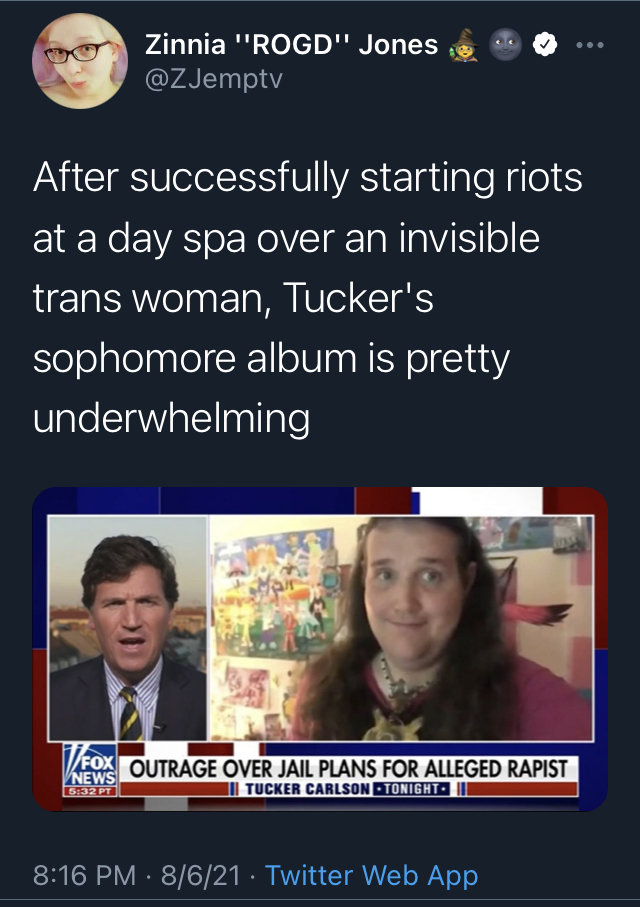
Task: Click the 8/6/21 tweet date
Action: click(201, 875)
